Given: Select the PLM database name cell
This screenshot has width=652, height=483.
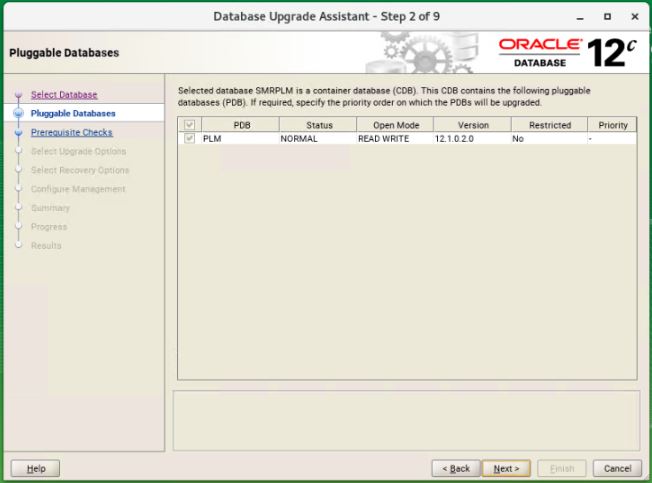Looking at the screenshot, I should click(241, 138).
